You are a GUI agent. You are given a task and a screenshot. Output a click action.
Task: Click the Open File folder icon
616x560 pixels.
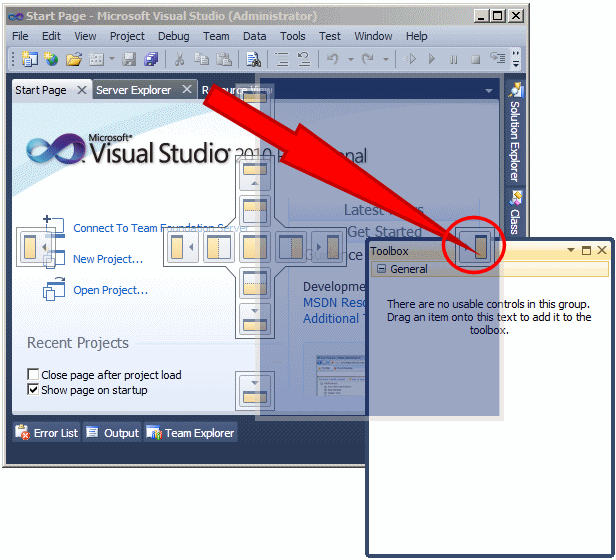tap(74, 59)
